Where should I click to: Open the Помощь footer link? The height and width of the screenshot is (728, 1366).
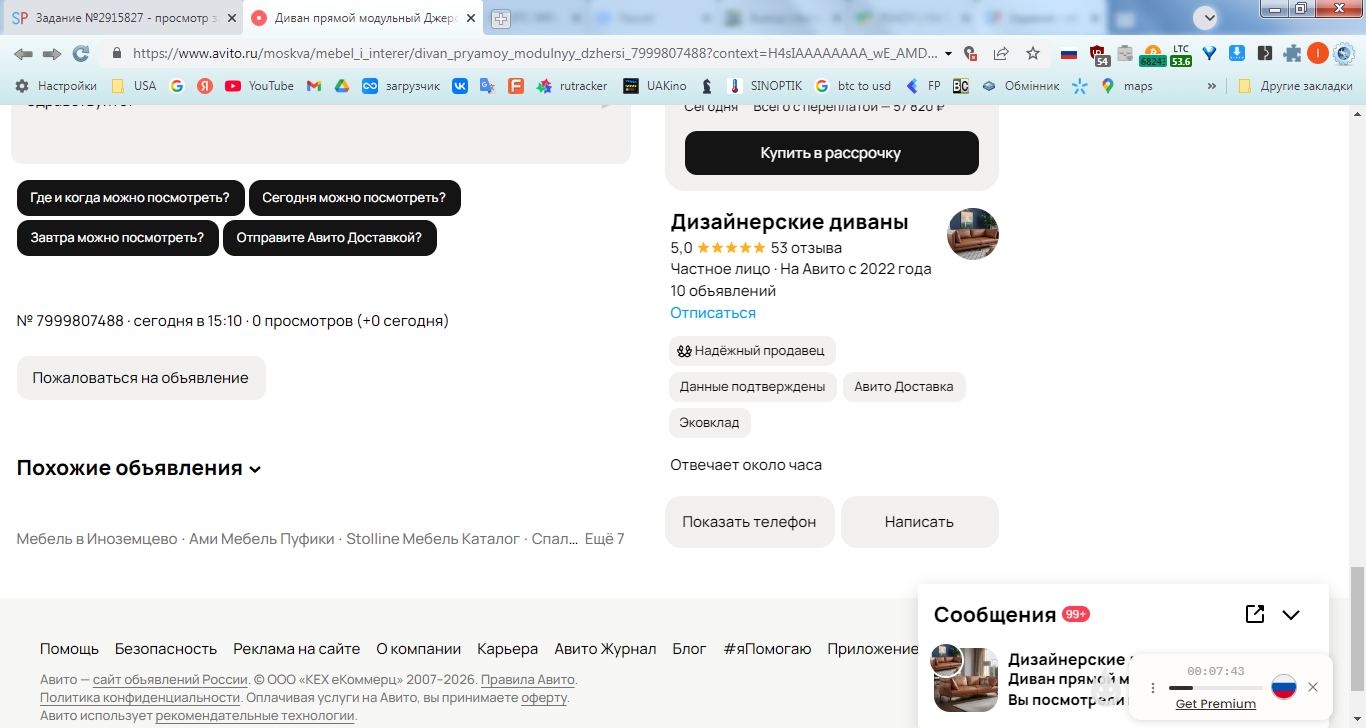point(69,649)
